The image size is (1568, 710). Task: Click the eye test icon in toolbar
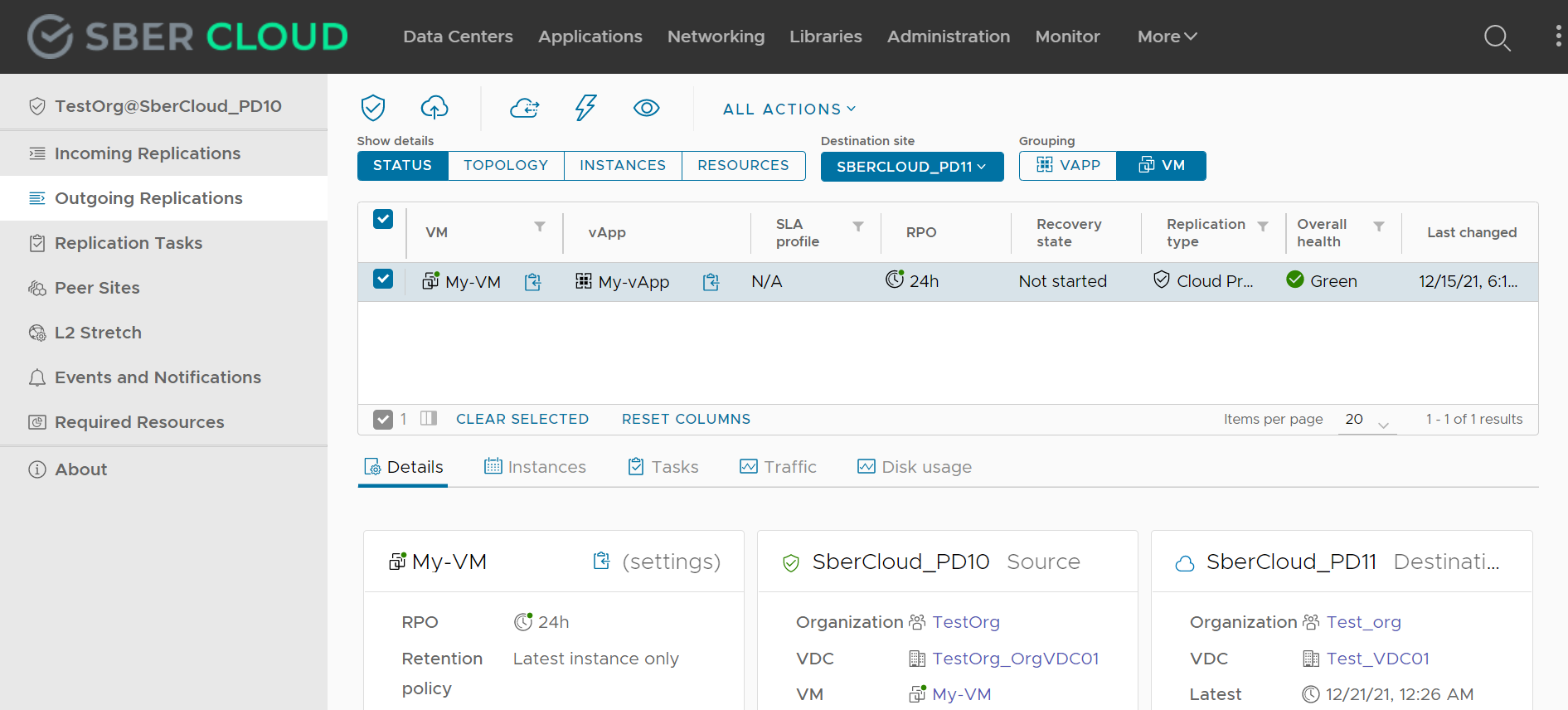pyautogui.click(x=646, y=108)
